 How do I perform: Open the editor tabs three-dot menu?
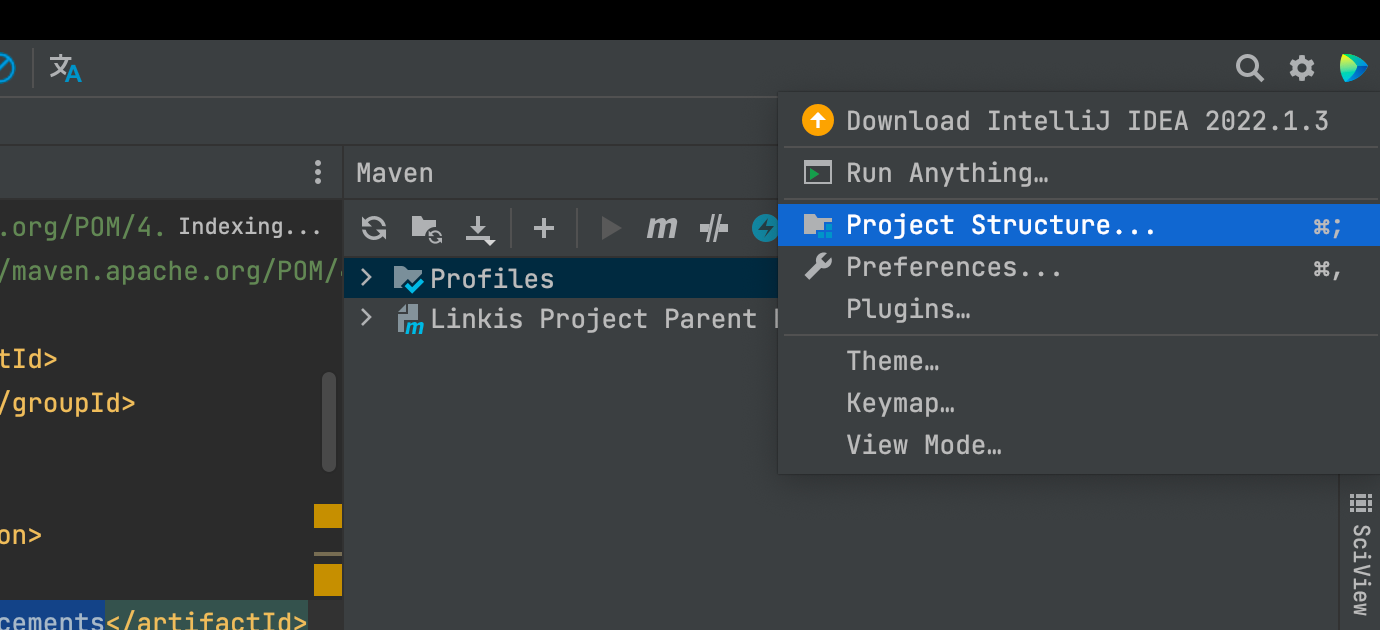pos(318,172)
